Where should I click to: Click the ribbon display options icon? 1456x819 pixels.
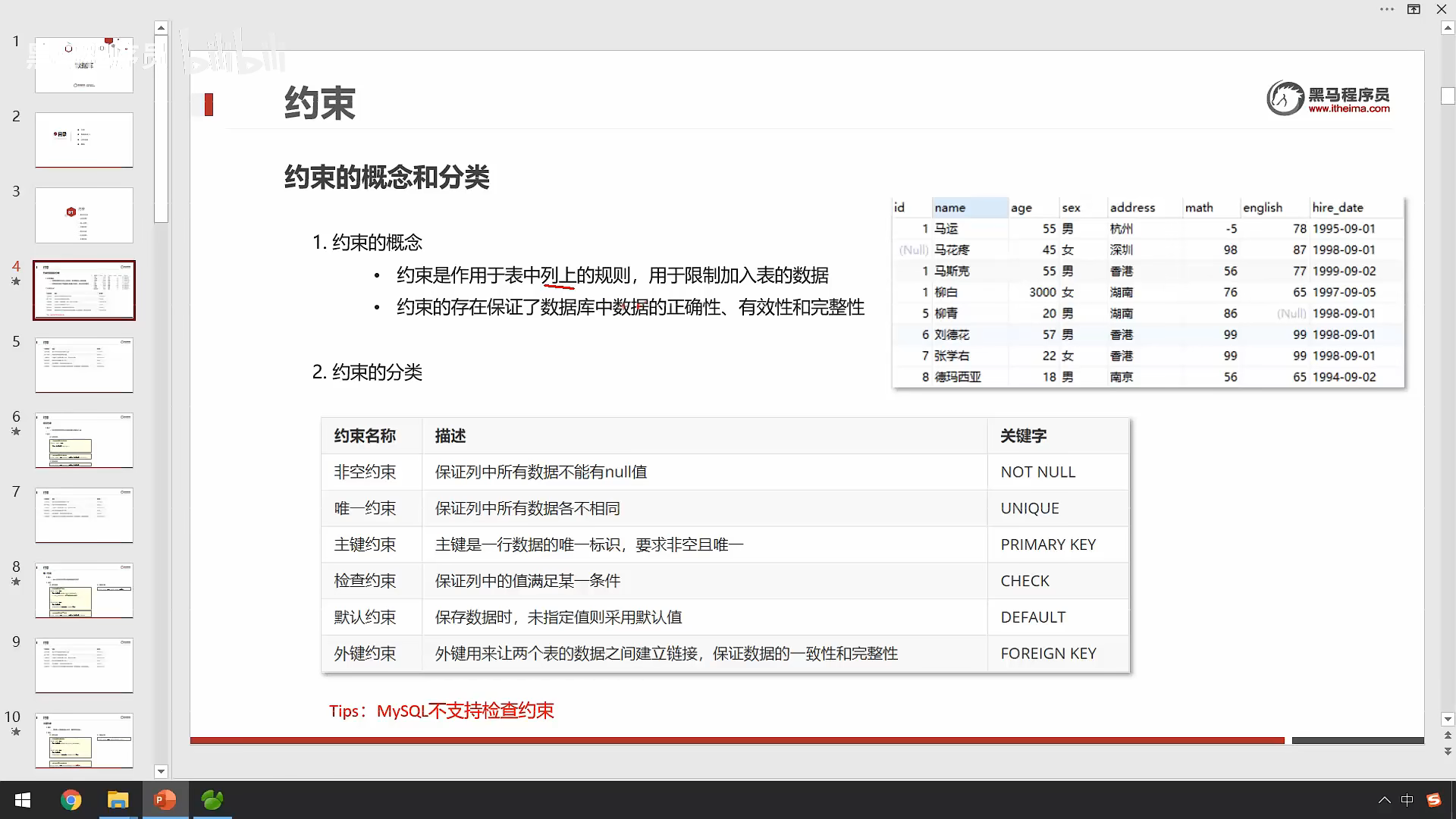tap(1414, 9)
